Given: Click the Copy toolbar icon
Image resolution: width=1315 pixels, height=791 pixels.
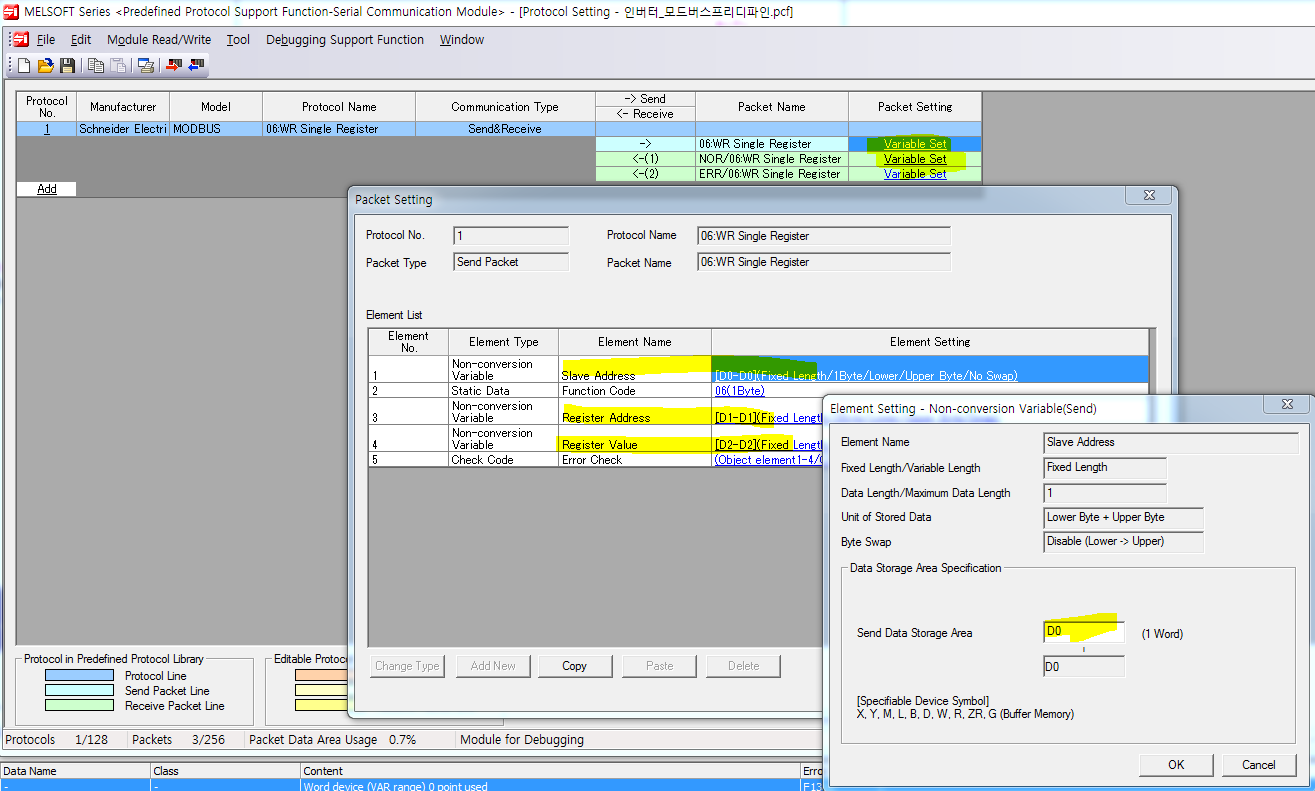Looking at the screenshot, I should tap(96, 66).
